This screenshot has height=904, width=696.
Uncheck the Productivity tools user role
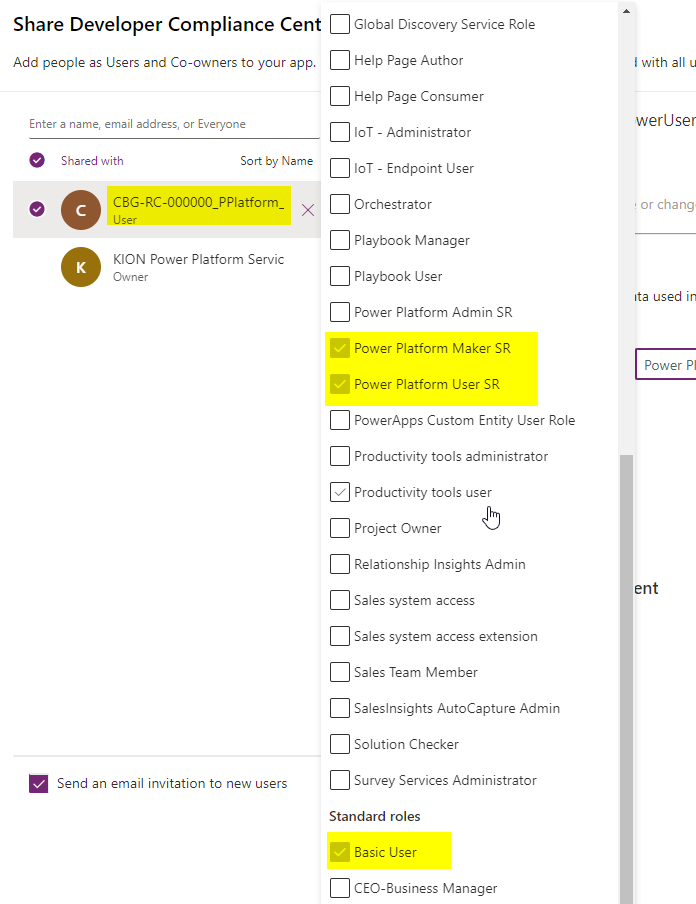(339, 492)
